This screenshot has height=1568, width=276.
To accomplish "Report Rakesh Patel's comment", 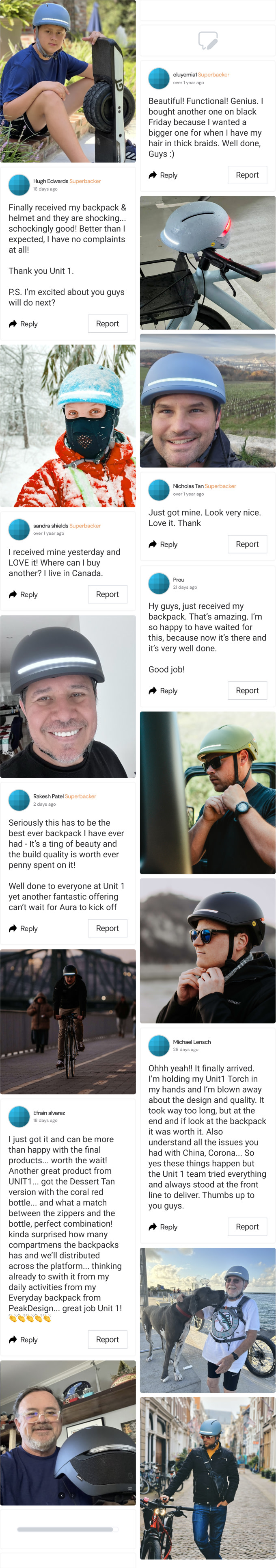I will pos(108,928).
